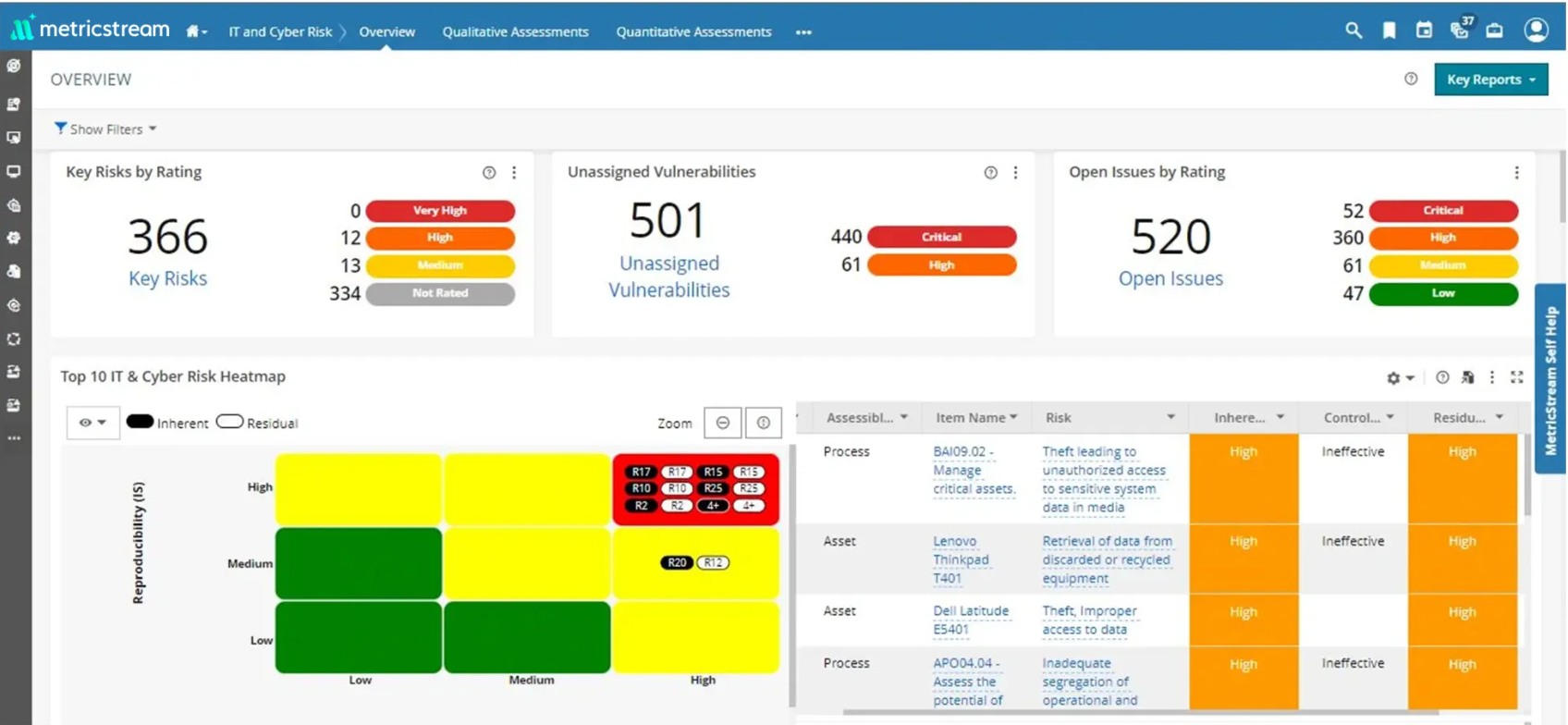1568x725 pixels.
Task: Open the Lenovo Thinkpad T401 item link
Action: (961, 559)
